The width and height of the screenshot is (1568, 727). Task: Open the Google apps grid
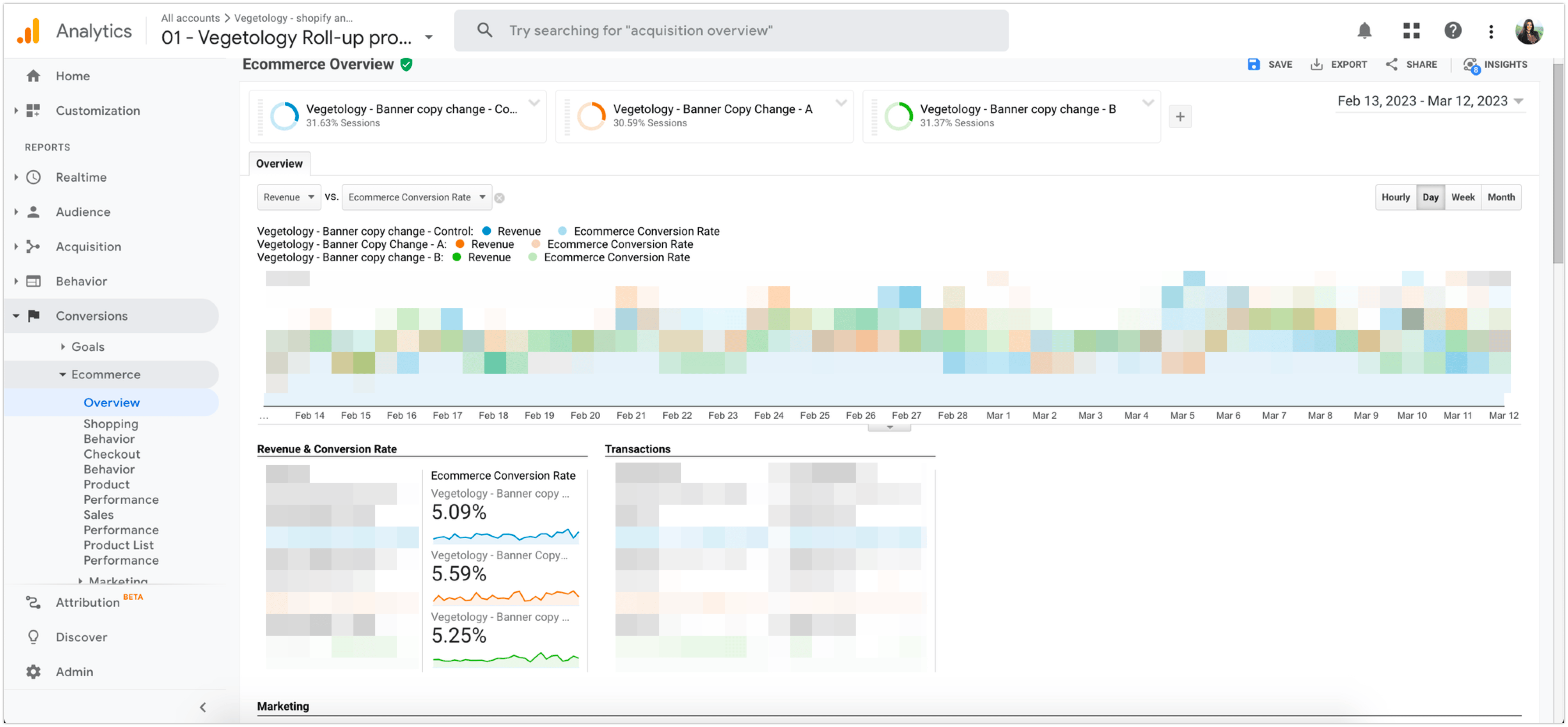tap(1411, 30)
